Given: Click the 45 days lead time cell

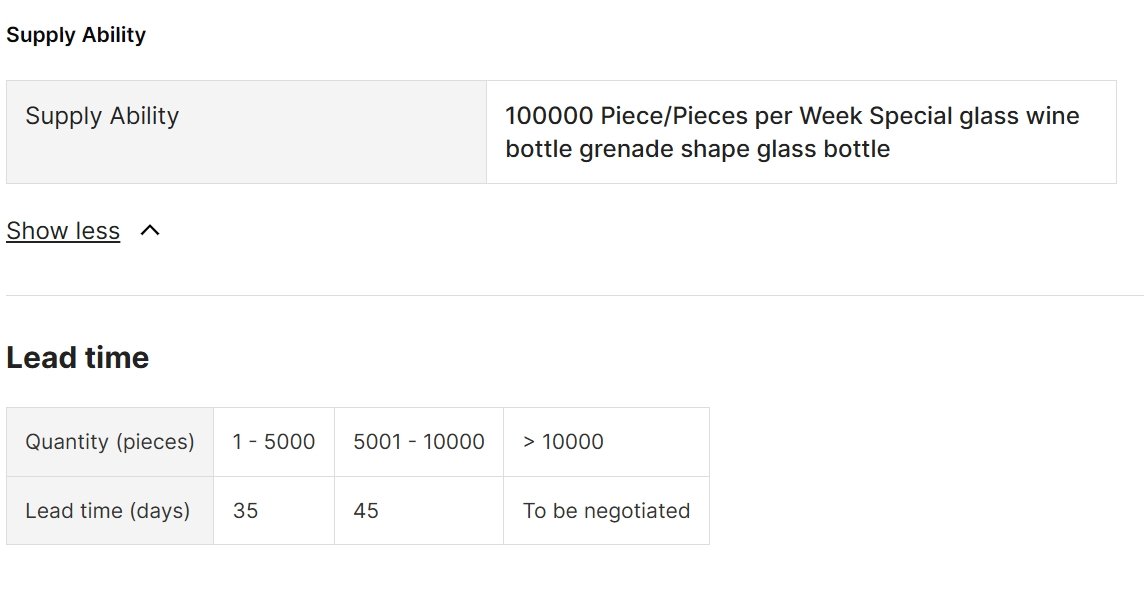Looking at the screenshot, I should pos(419,511).
